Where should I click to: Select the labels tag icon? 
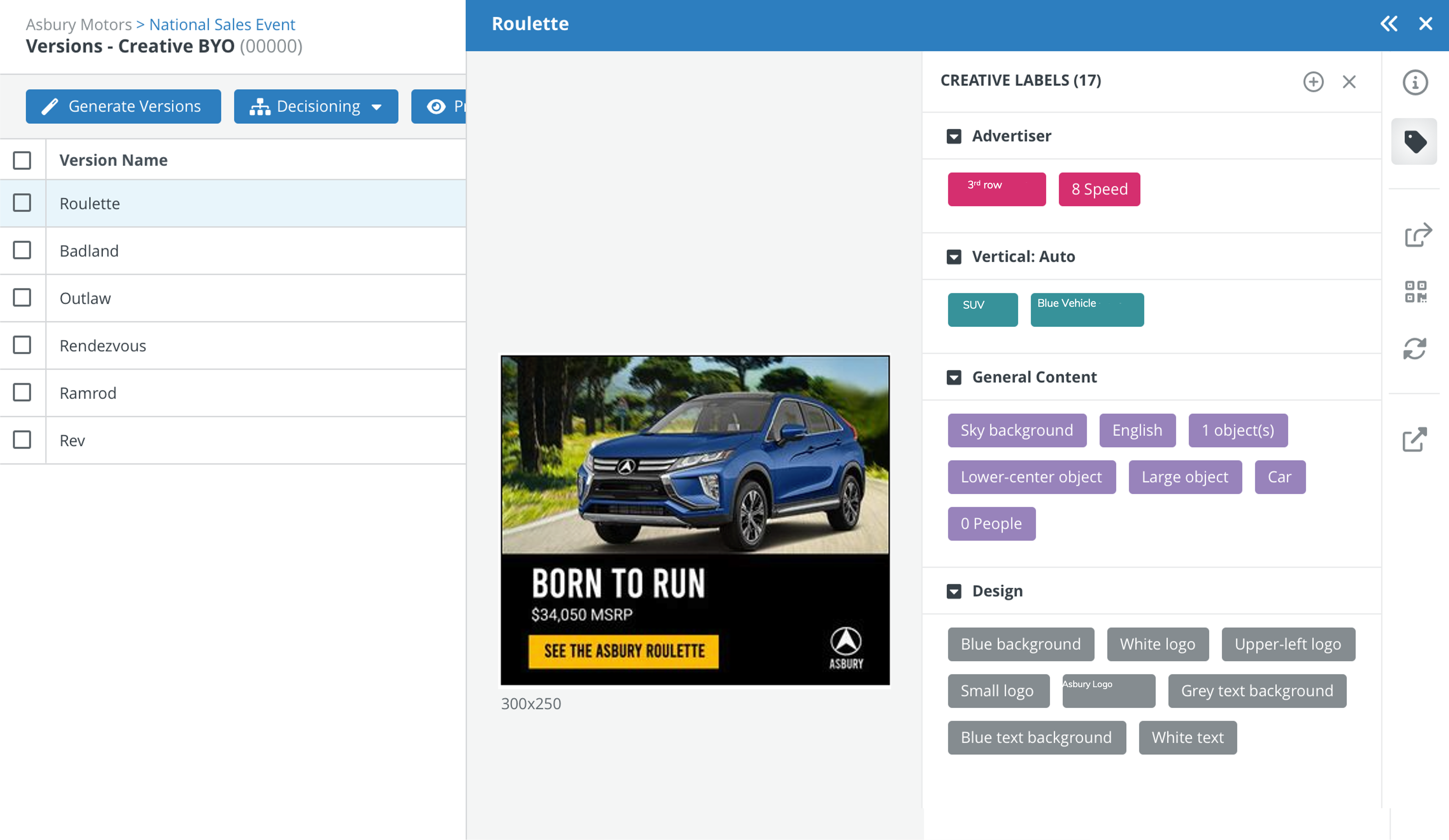[1415, 141]
